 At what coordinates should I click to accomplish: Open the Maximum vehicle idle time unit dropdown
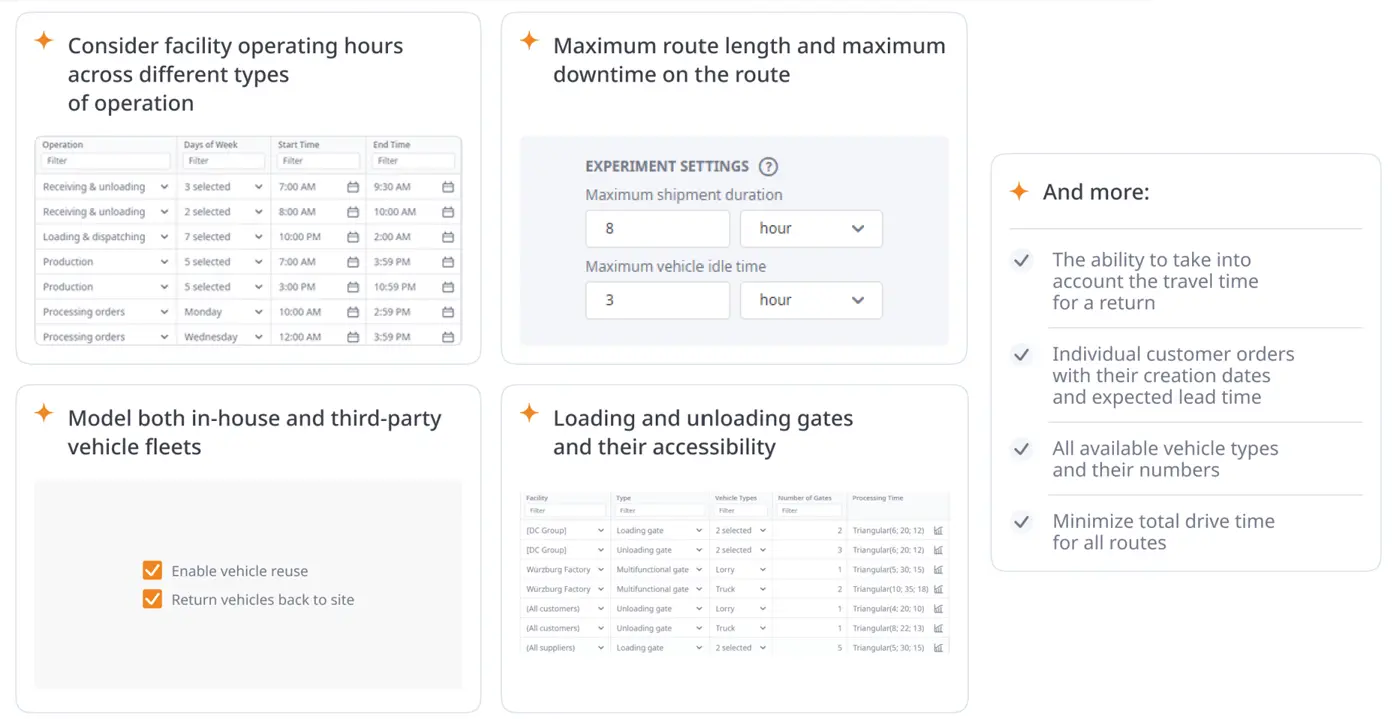(811, 300)
